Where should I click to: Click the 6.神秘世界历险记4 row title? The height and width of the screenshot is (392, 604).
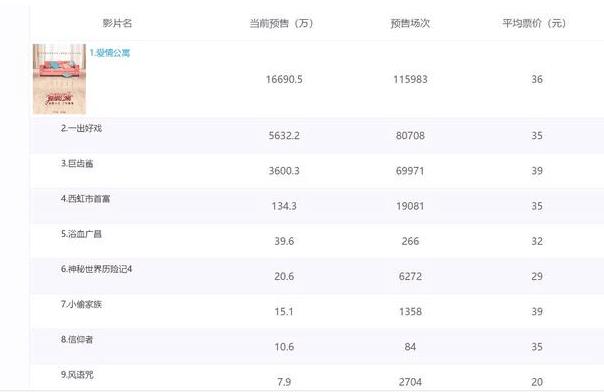pyautogui.click(x=96, y=269)
